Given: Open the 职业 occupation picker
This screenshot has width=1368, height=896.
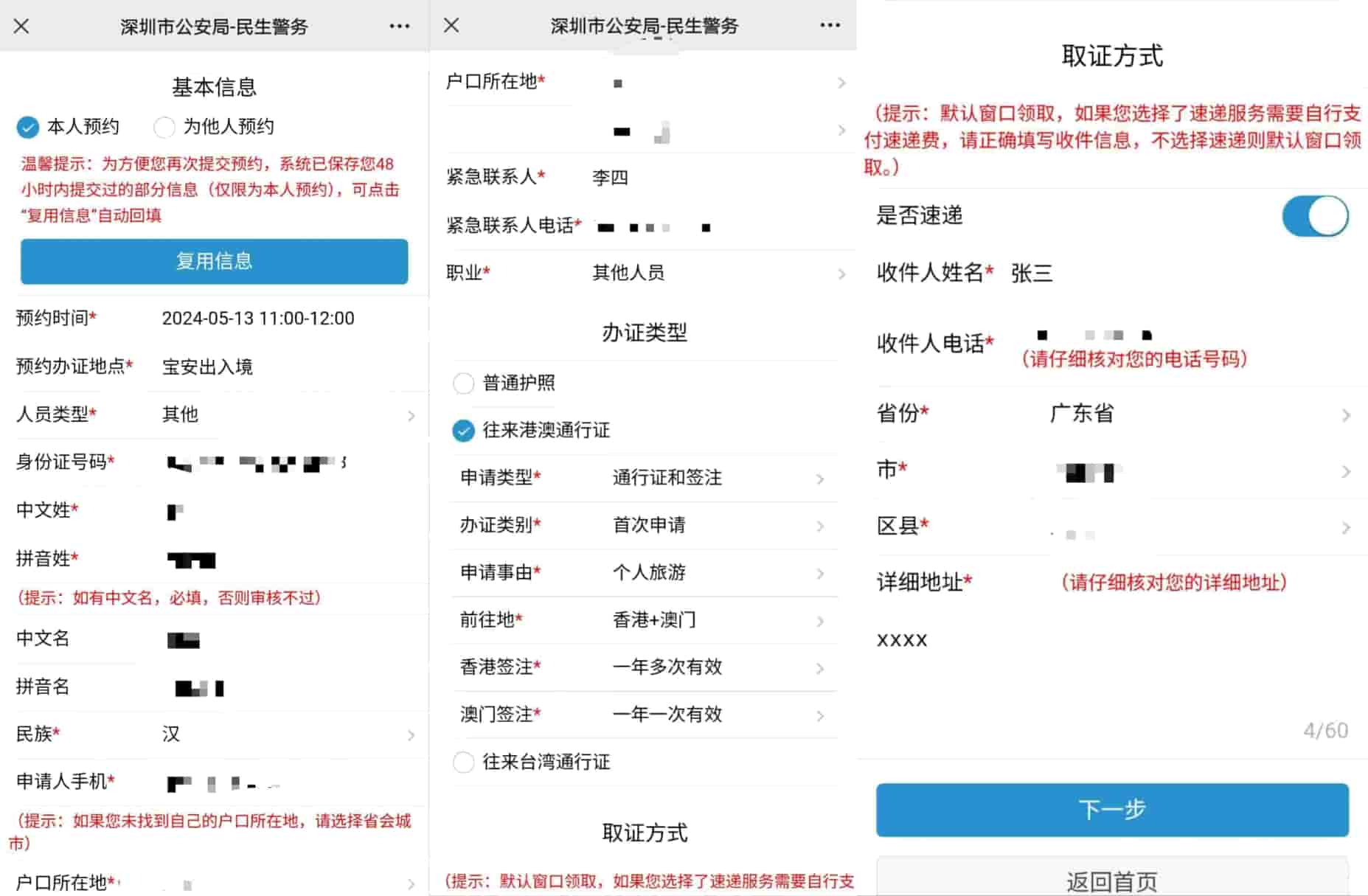Looking at the screenshot, I should (715, 274).
